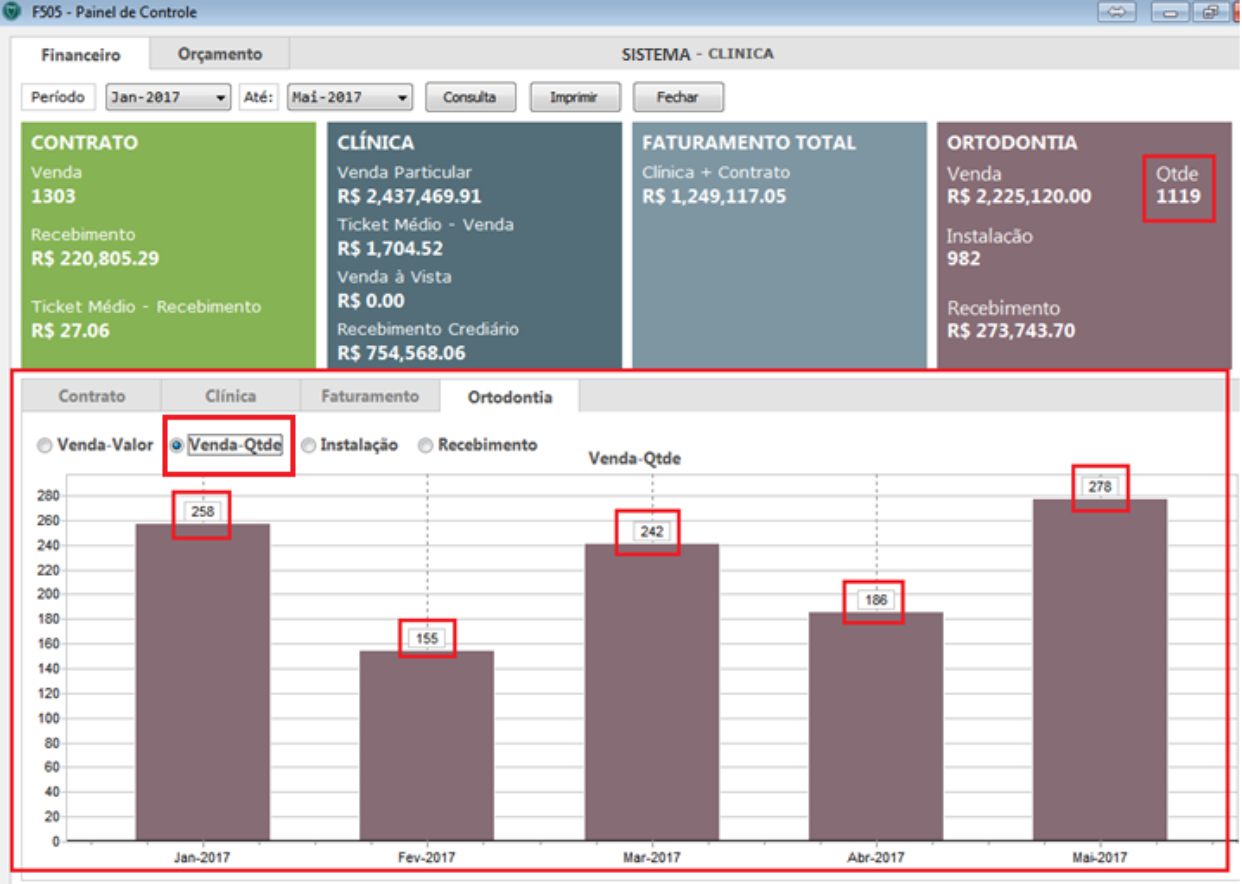Click the Abr-2017 axis label
Screen dimensions: 1242x884
pos(876,858)
